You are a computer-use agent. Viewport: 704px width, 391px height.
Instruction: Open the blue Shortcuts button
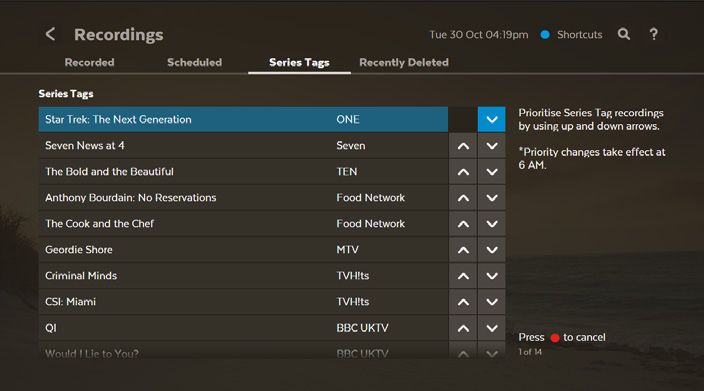[572, 35]
